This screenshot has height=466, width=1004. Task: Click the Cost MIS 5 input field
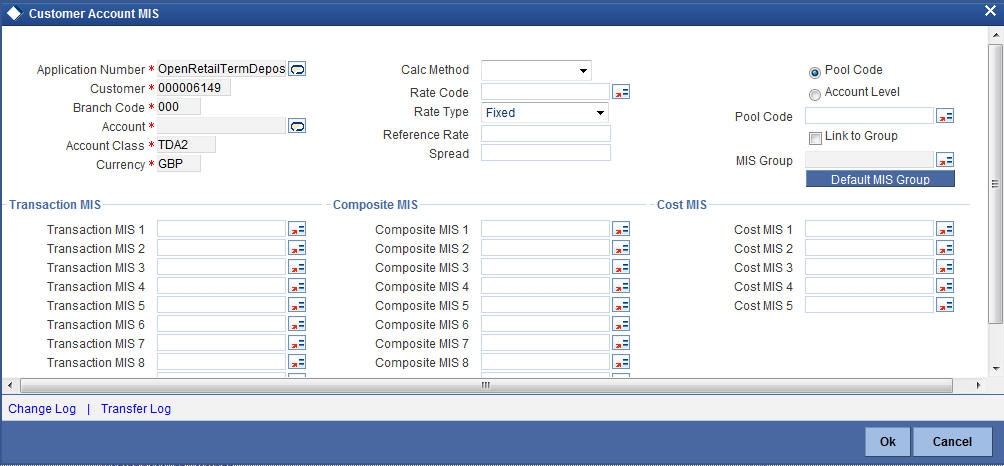pos(870,305)
